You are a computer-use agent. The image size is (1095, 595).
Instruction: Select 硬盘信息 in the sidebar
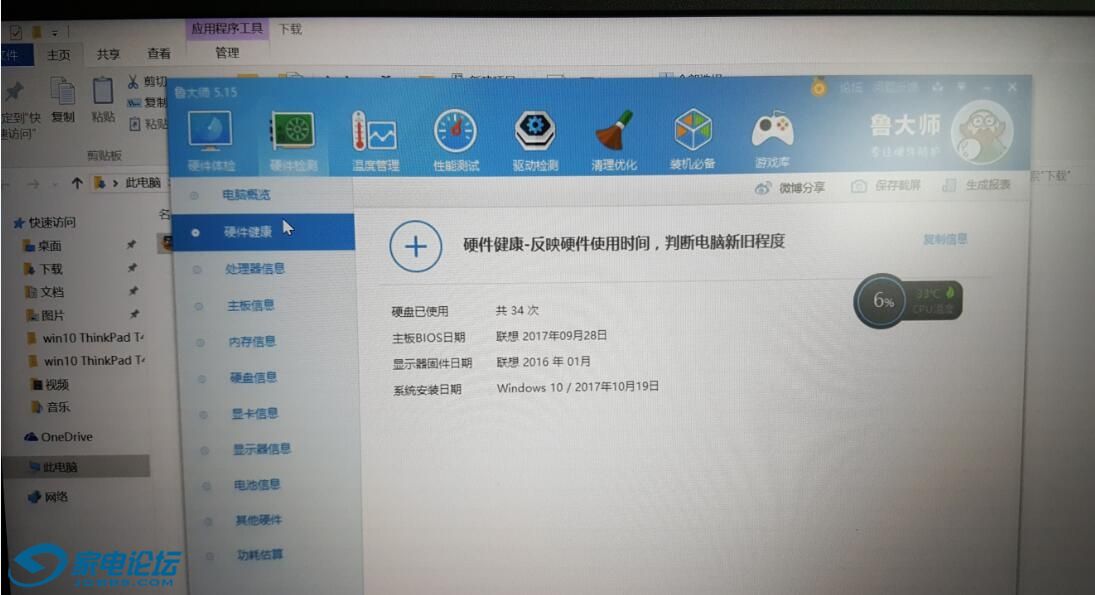[253, 378]
